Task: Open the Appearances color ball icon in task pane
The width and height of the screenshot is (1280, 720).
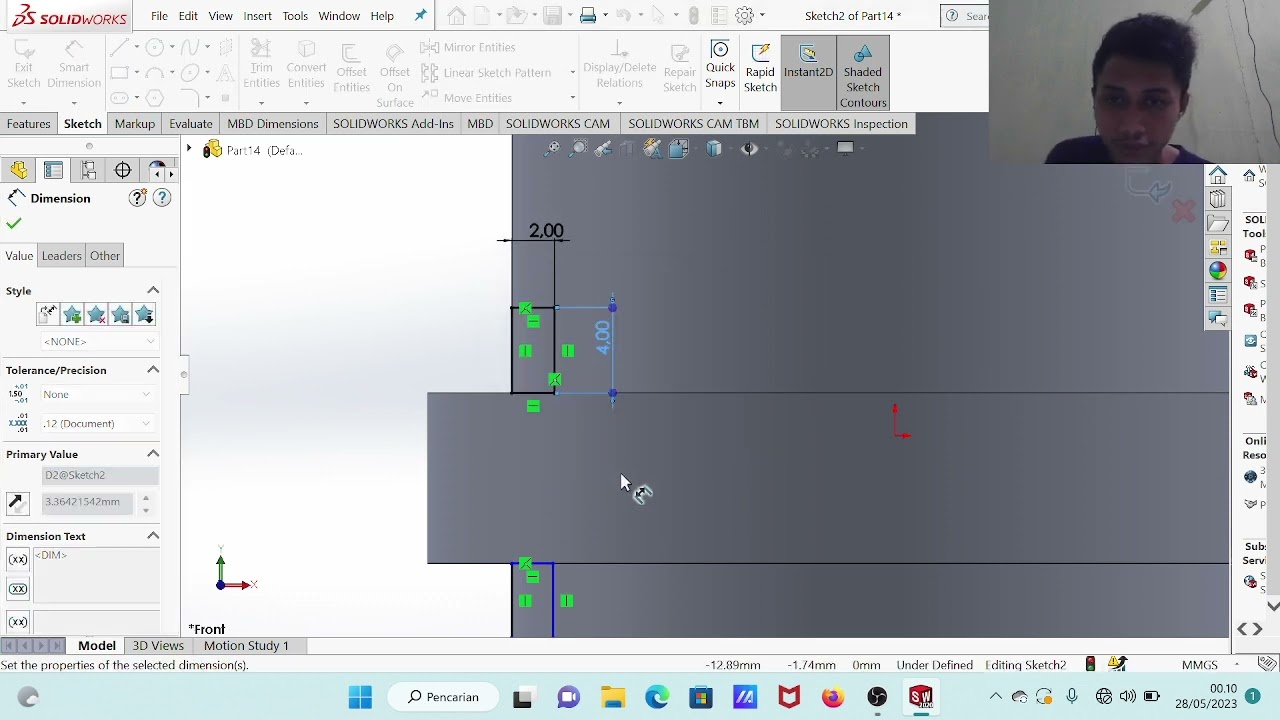Action: [1217, 271]
